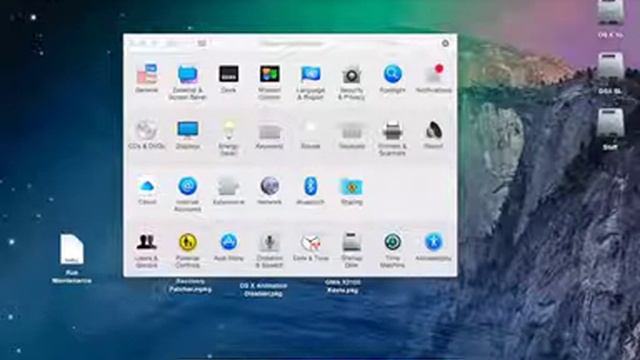Open the General preference pane
640x360 pixels.
(x=147, y=78)
